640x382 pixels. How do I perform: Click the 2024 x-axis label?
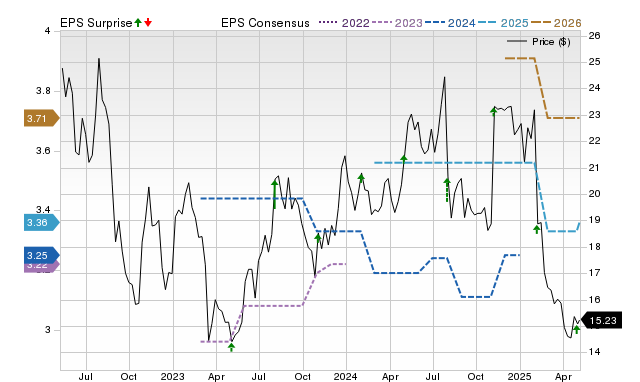(x=346, y=376)
